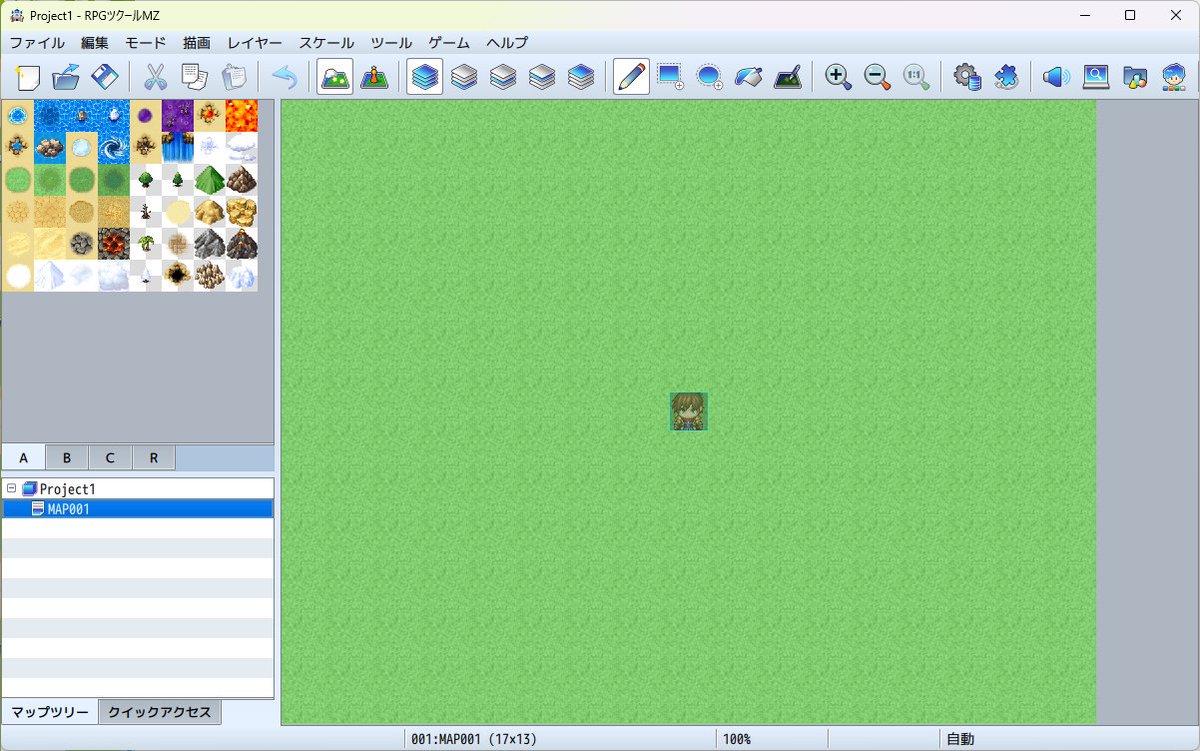Screen dimensions: 1200x751
Task: Select the Pencil drawing tool
Action: [631, 77]
